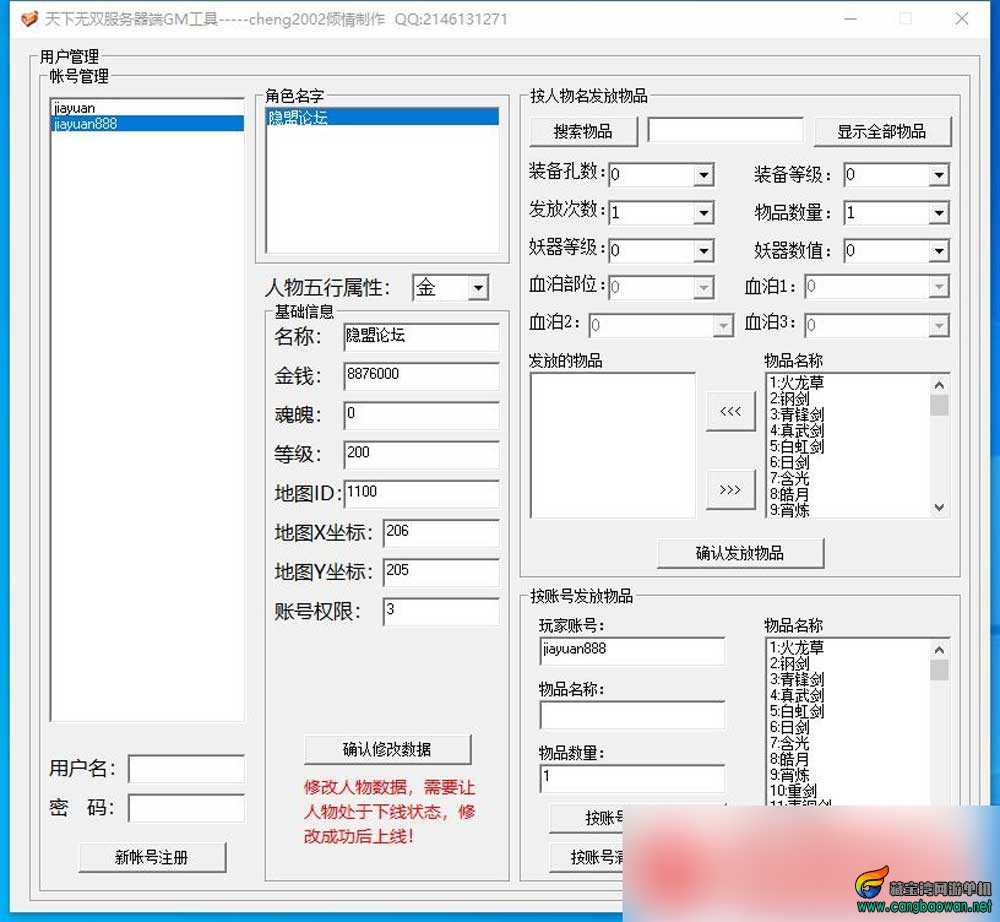Click the <<< add item button
This screenshot has height=922, width=1000.
[x=730, y=411]
